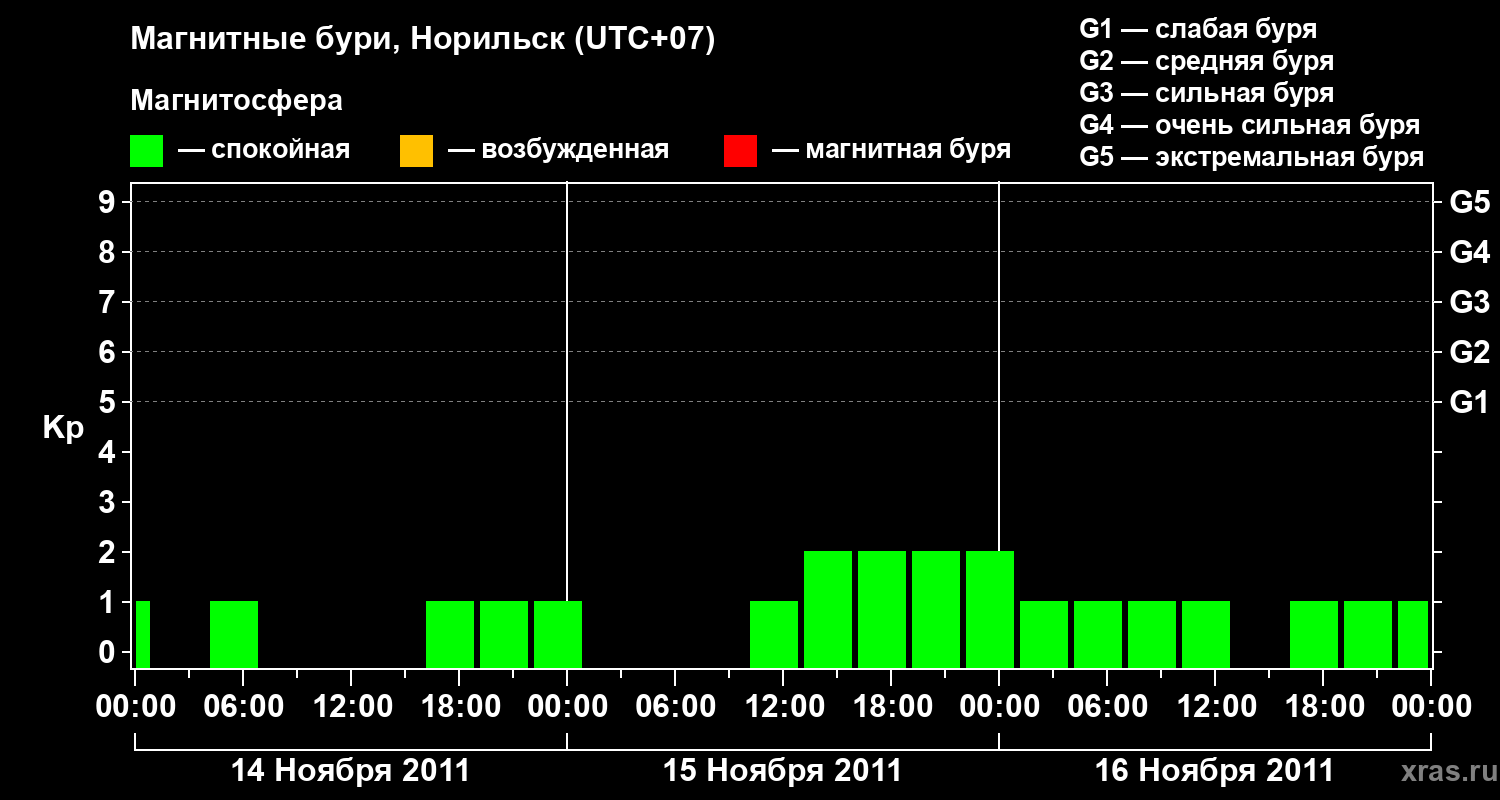Click the 'G1 — слабая буря' legend line
The image size is (1500, 800).
(1198, 29)
